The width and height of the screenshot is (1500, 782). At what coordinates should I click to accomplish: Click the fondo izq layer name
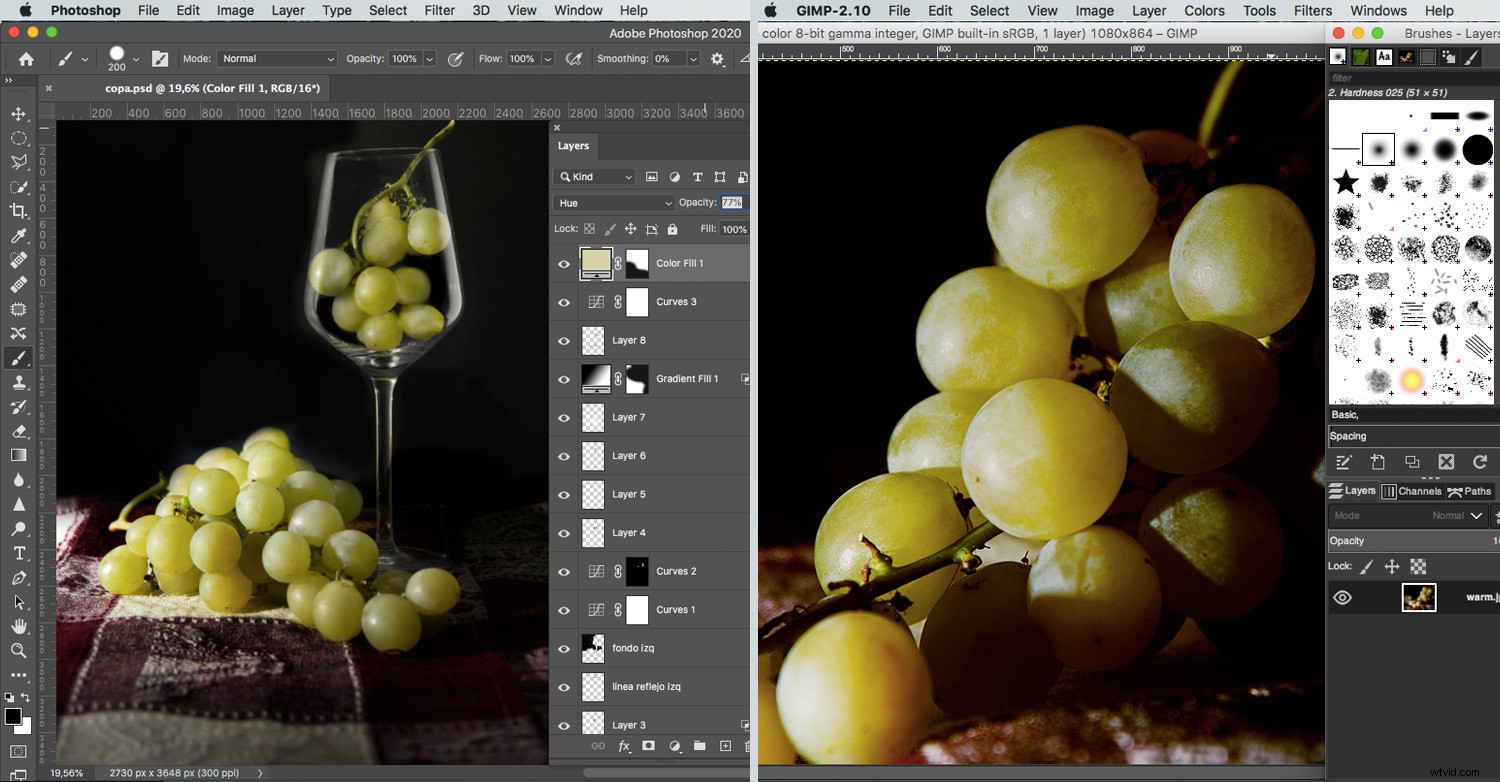(632, 647)
